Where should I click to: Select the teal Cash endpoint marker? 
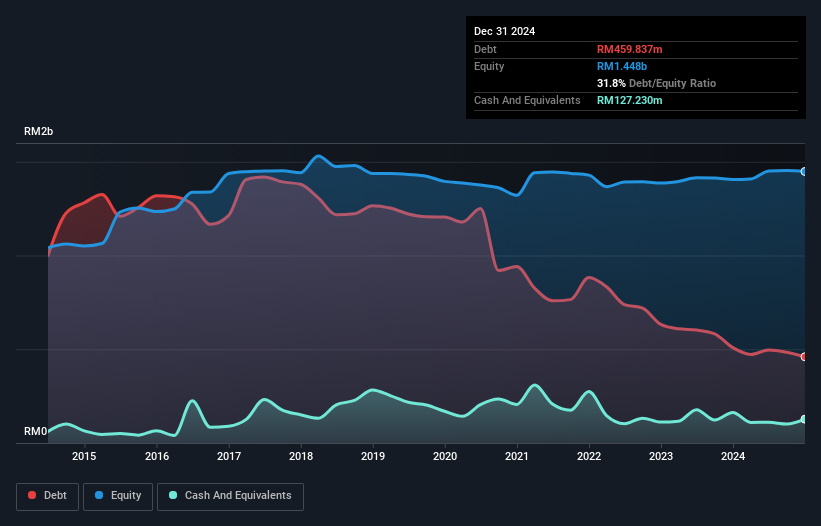point(804,419)
